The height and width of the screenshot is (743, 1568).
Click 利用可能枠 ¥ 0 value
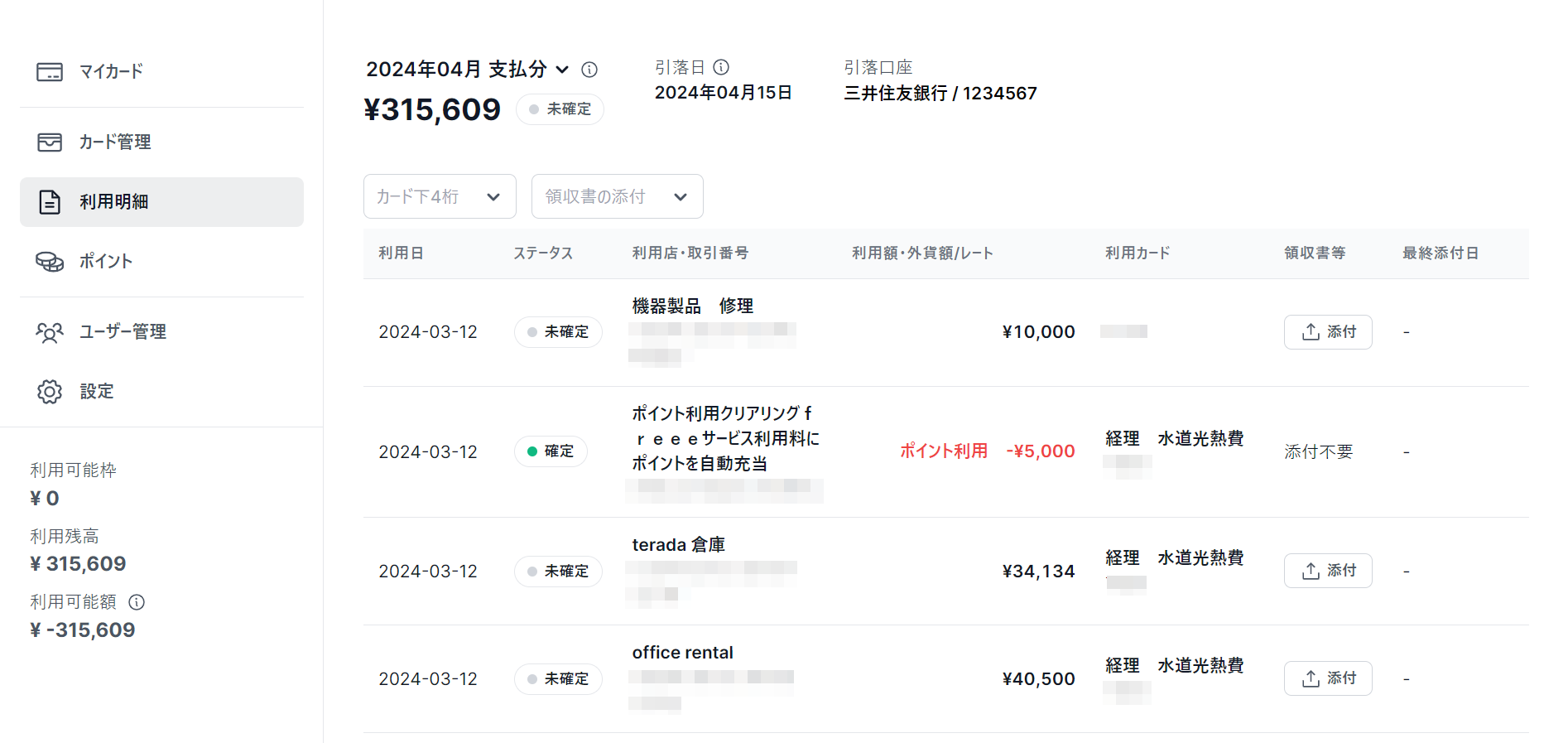tap(45, 499)
